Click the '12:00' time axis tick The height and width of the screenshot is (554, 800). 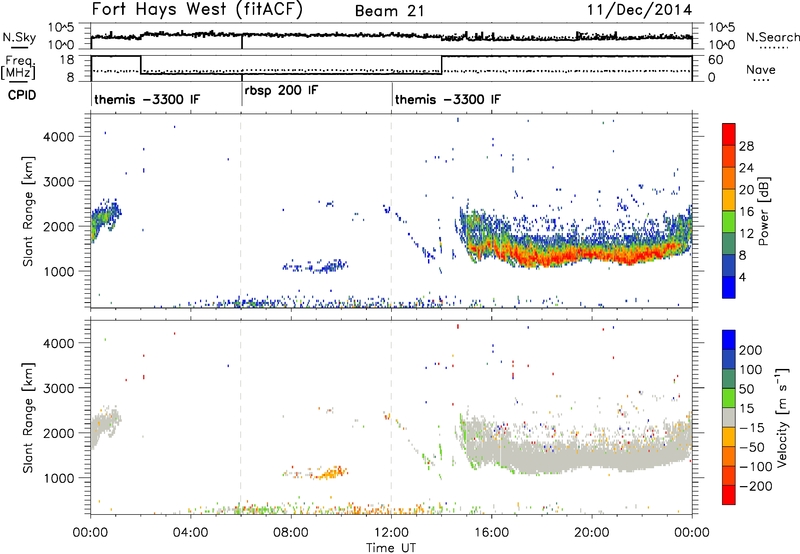point(391,533)
